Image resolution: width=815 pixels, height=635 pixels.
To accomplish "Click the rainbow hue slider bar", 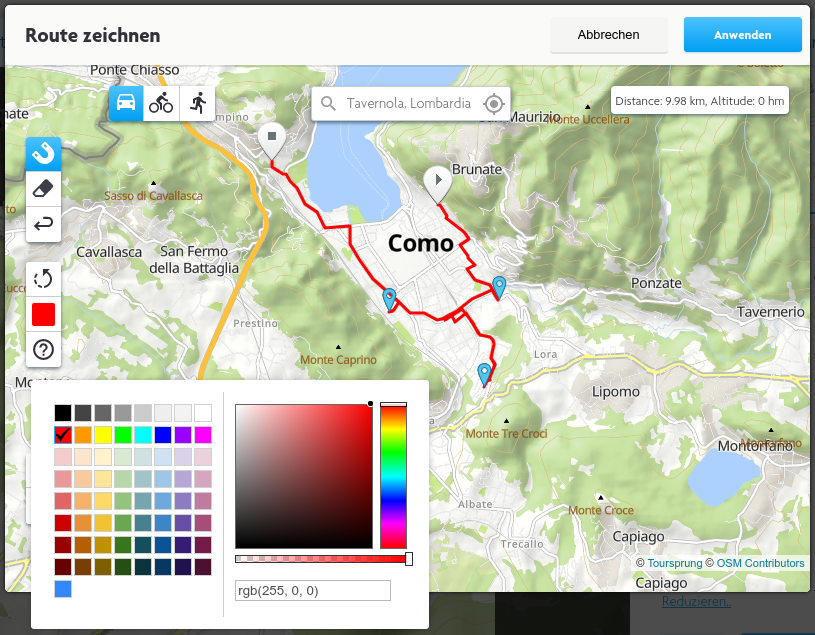I will click(x=393, y=478).
